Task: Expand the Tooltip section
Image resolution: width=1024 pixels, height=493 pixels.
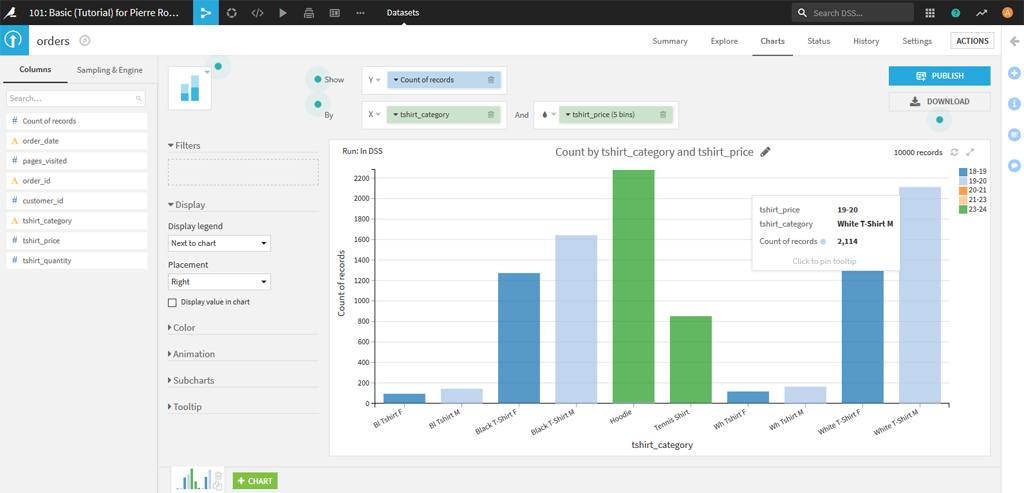Action: [185, 407]
